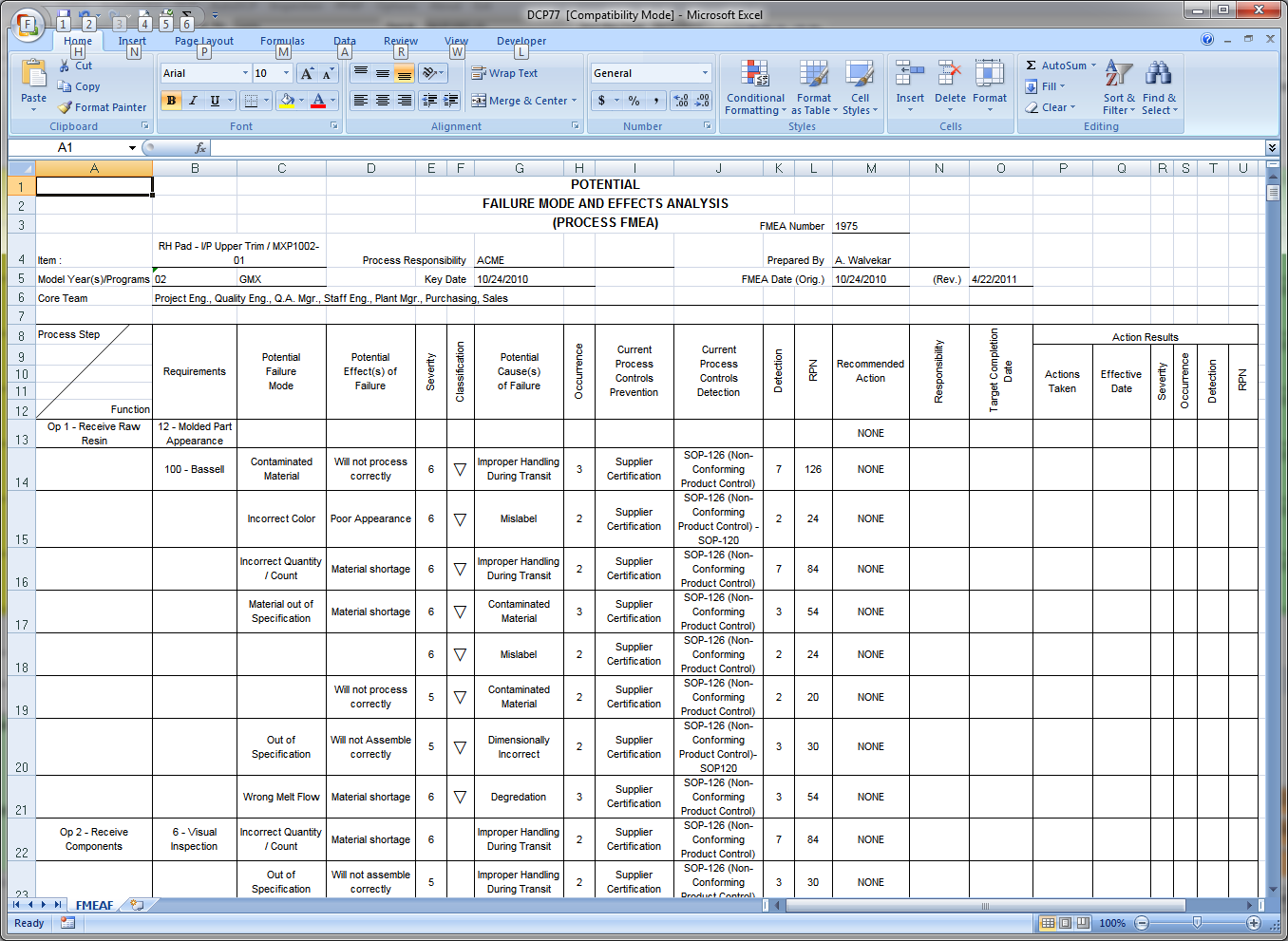Open the font name Arial dropdown
This screenshot has width=1288, height=941.
pyautogui.click(x=245, y=73)
